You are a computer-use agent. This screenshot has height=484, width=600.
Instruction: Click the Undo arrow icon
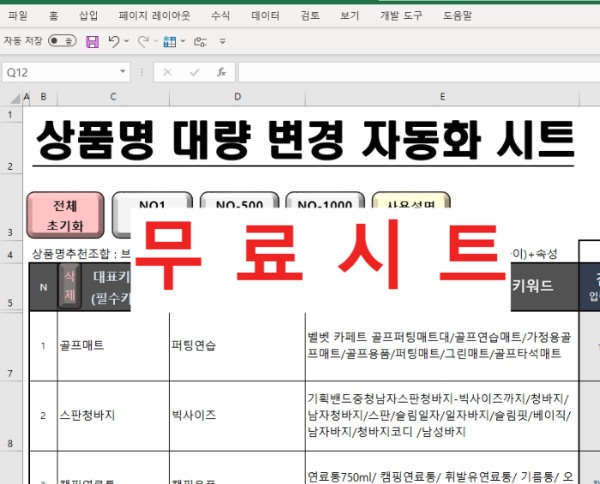pyautogui.click(x=114, y=41)
